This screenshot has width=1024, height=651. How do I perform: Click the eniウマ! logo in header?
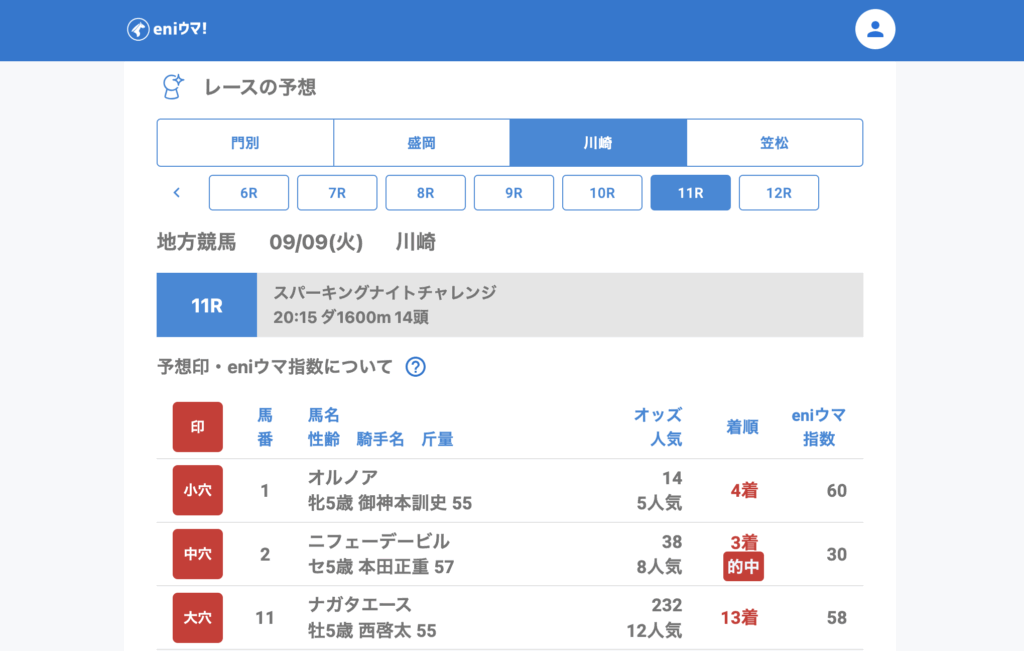click(x=167, y=29)
